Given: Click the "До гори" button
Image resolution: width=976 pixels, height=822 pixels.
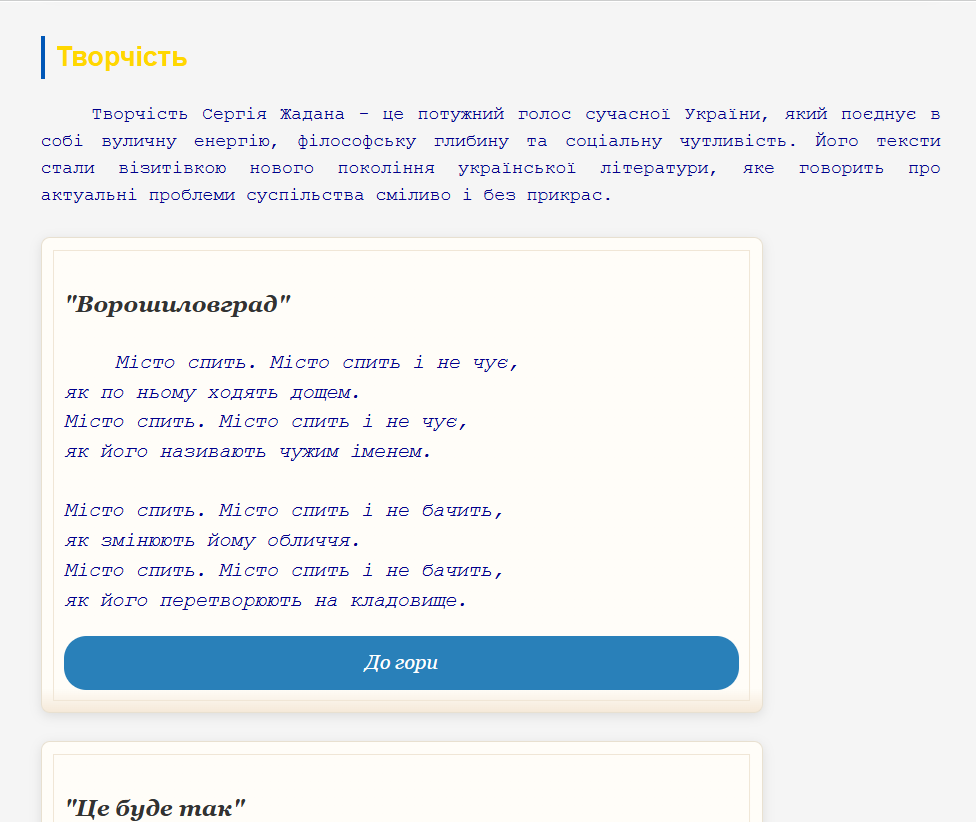Looking at the screenshot, I should [401, 663].
